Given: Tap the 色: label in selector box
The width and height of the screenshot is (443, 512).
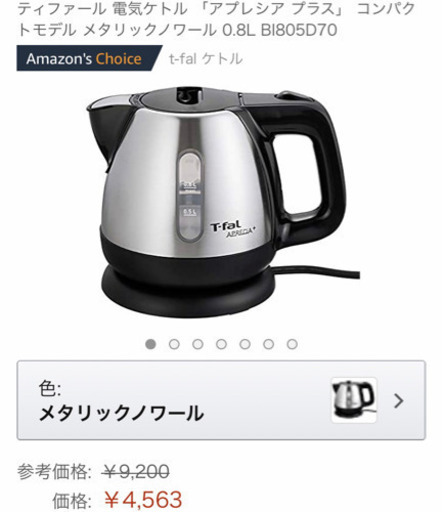Looking at the screenshot, I should [50, 388].
